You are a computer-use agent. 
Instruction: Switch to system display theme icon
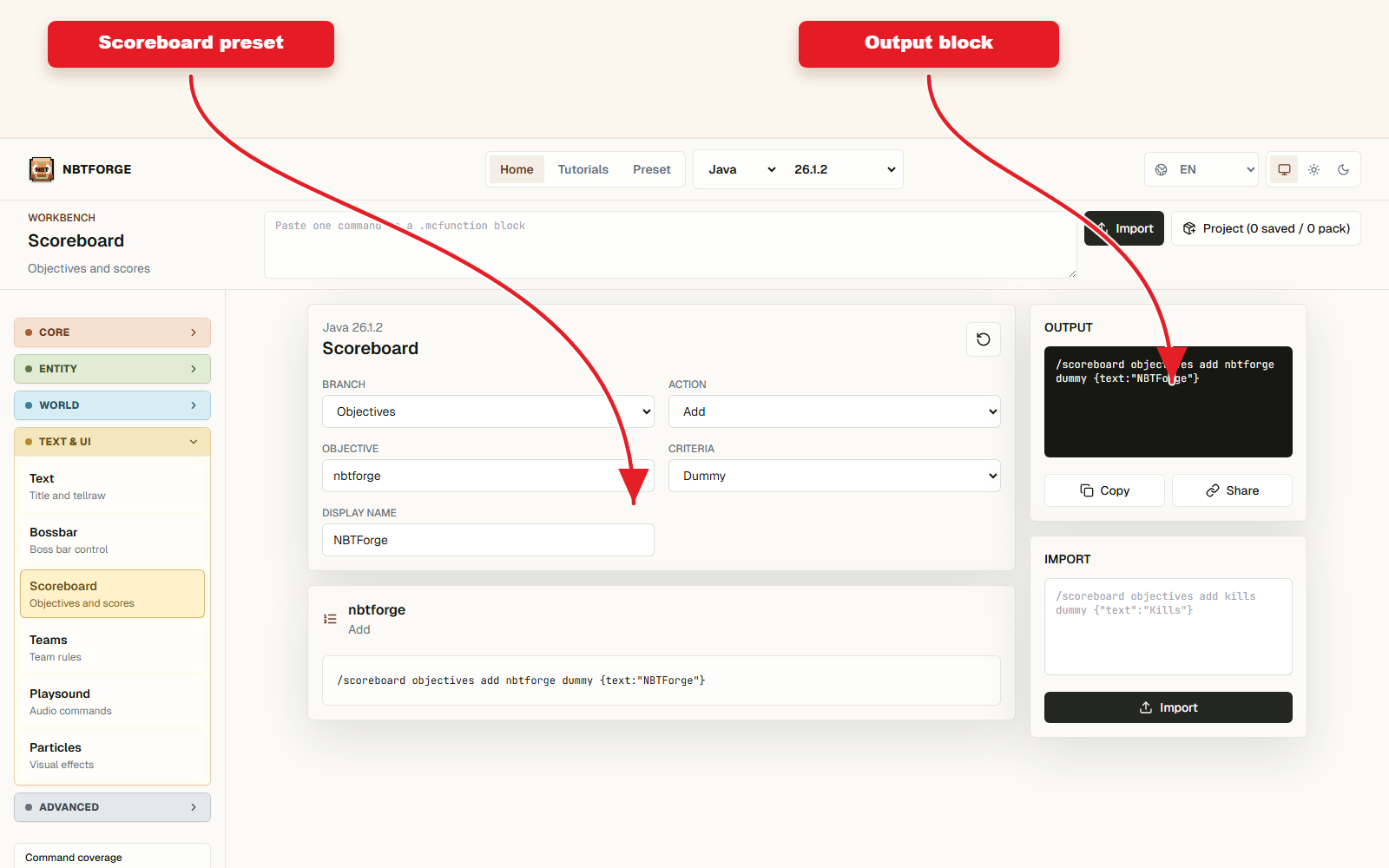pos(1284,169)
